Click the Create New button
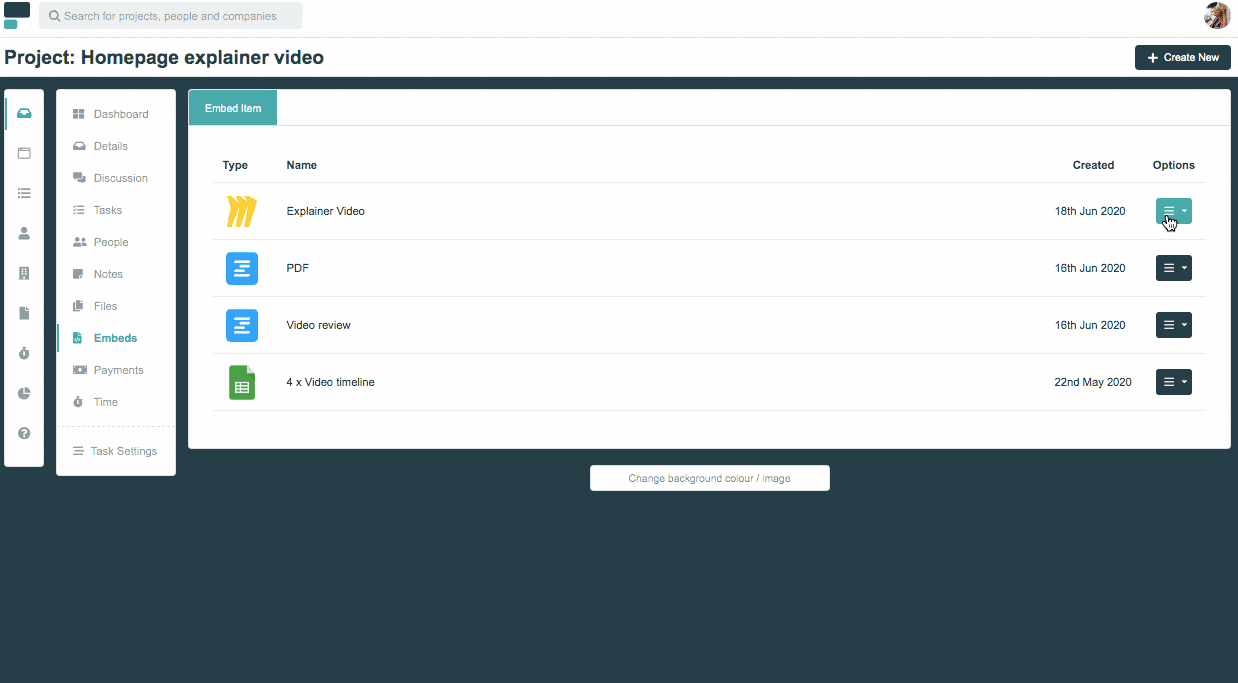 (1182, 57)
